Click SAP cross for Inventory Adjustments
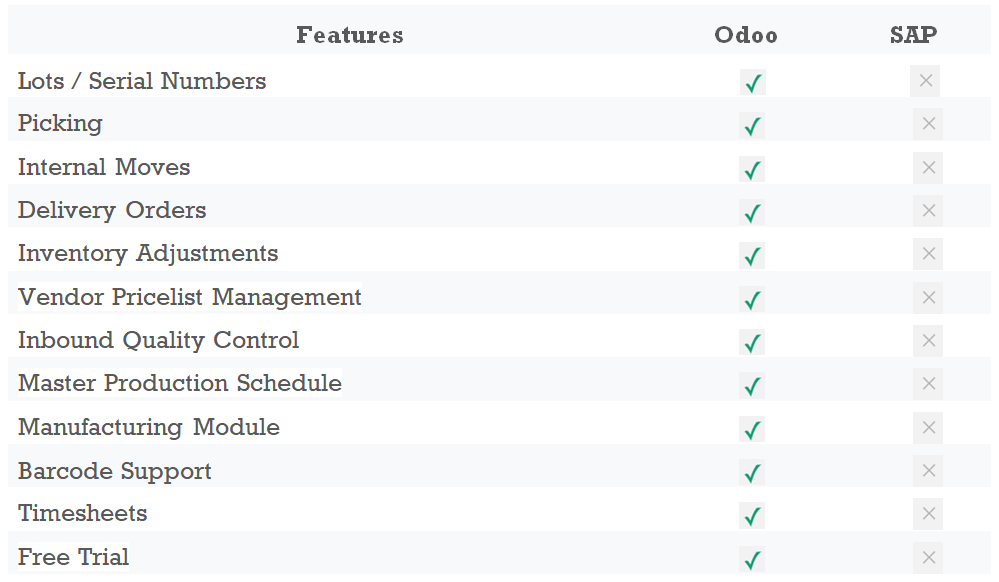 (928, 254)
